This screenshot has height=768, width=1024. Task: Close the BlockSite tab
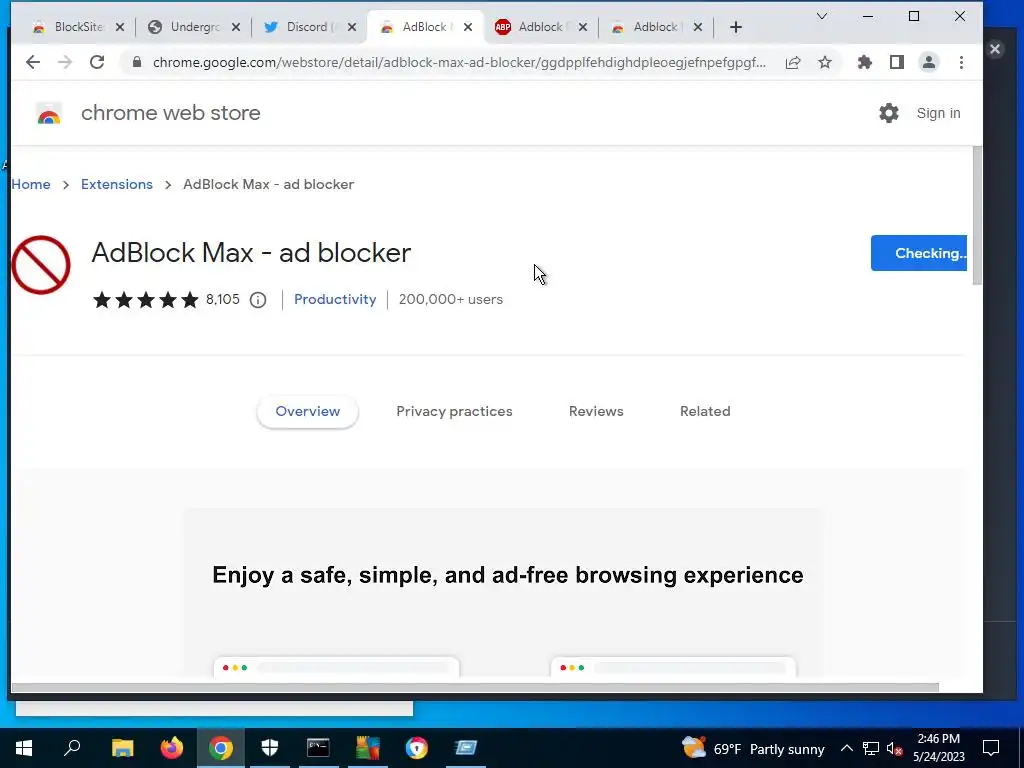pyautogui.click(x=120, y=27)
